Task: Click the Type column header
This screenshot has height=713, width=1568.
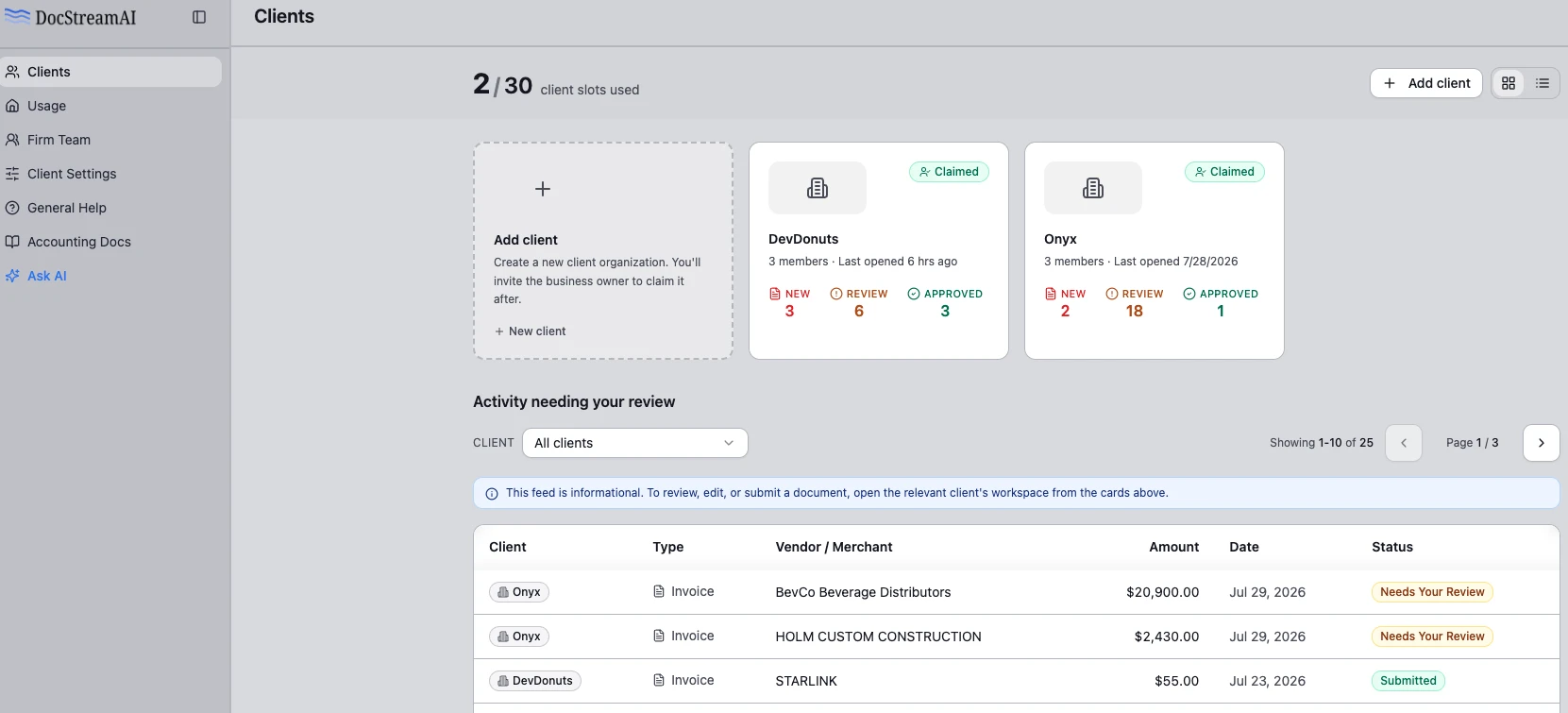Action: pos(668,547)
